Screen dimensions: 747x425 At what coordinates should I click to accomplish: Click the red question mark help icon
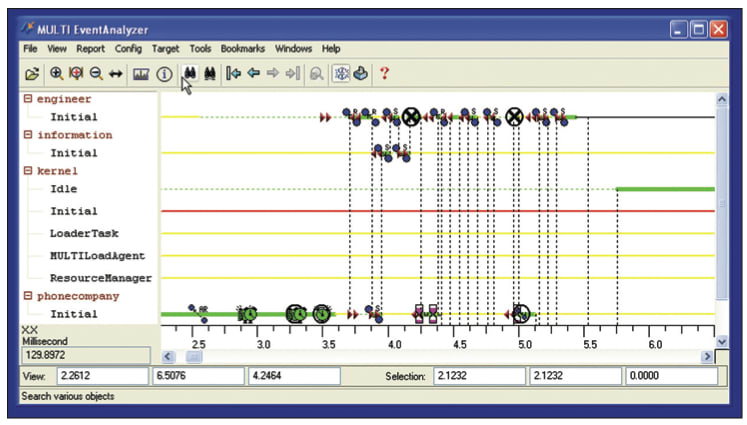pyautogui.click(x=384, y=73)
